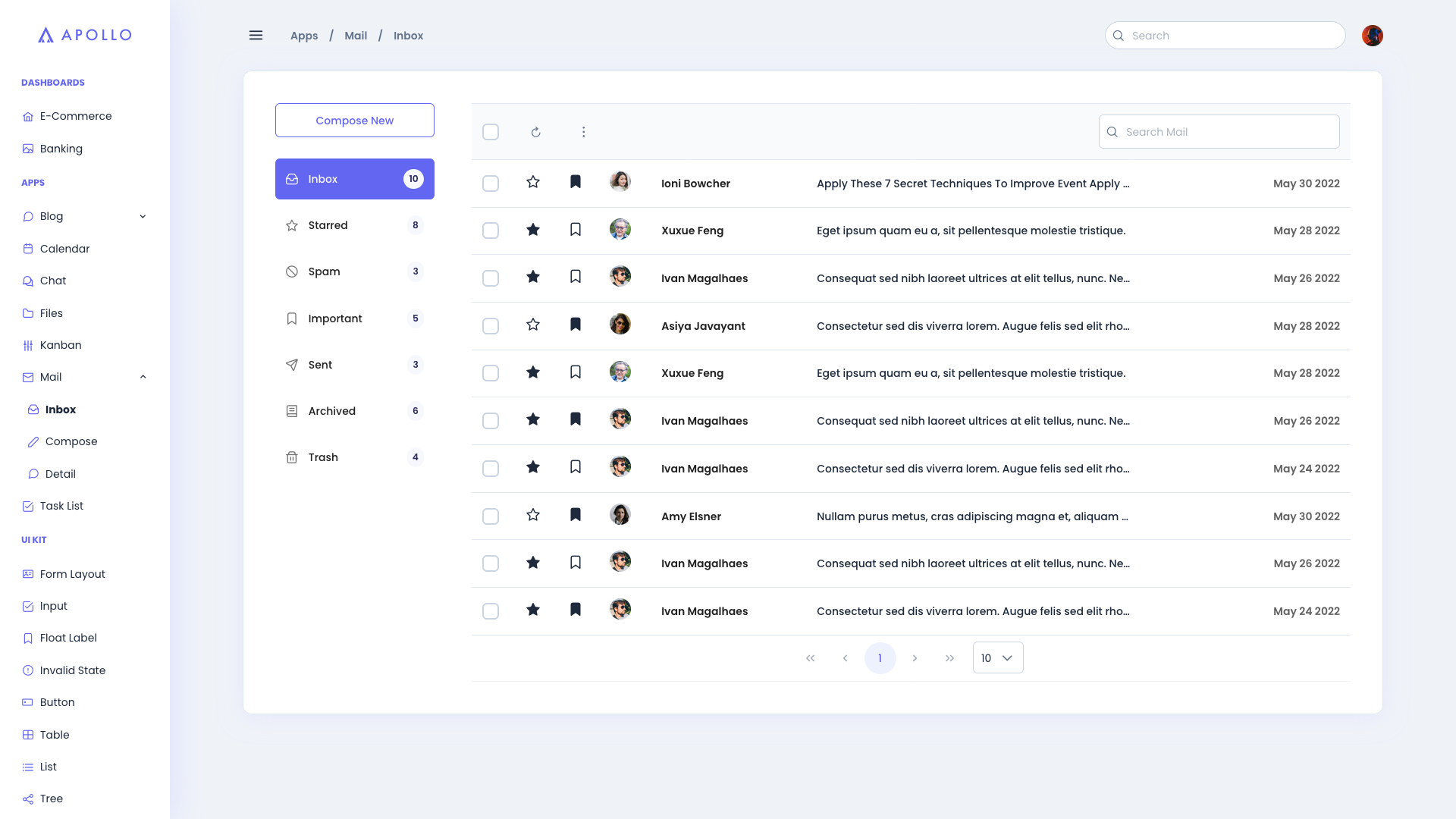
Task: Click the Compose New button
Action: pos(354,120)
